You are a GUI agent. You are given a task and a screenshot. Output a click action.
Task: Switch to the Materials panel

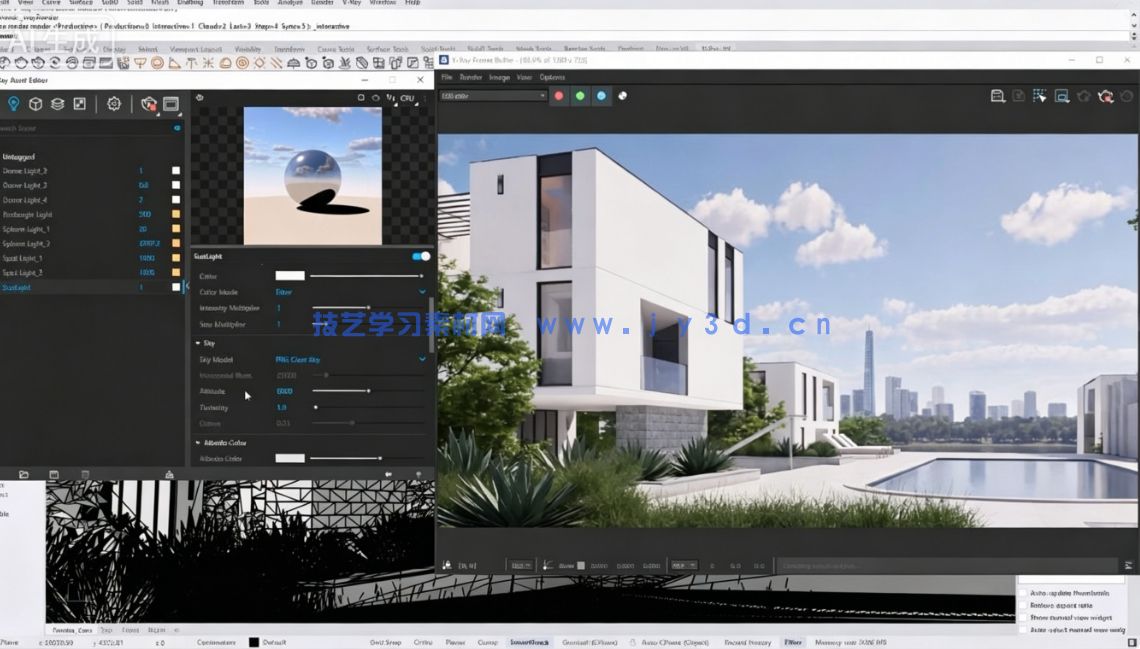pyautogui.click(x=57, y=103)
